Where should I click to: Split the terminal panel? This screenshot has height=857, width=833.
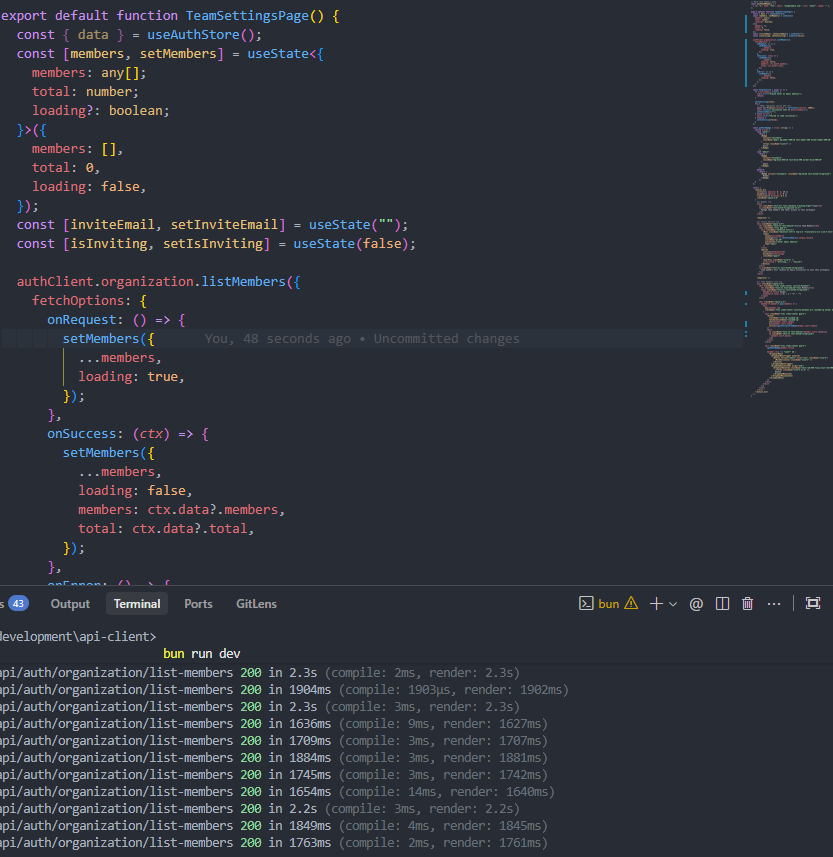(x=722, y=604)
